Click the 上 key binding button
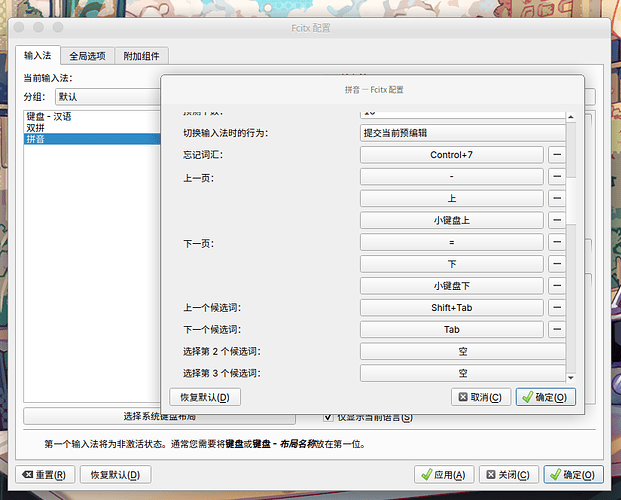 click(451, 198)
